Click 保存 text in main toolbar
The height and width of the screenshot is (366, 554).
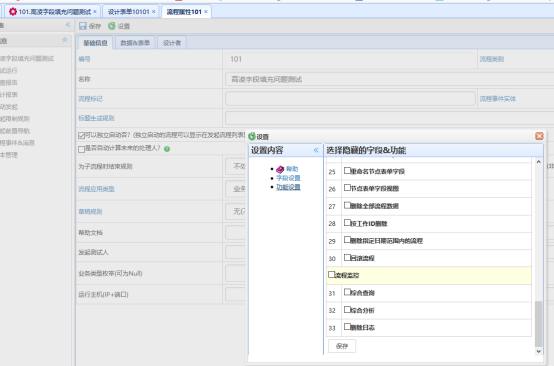tap(95, 26)
